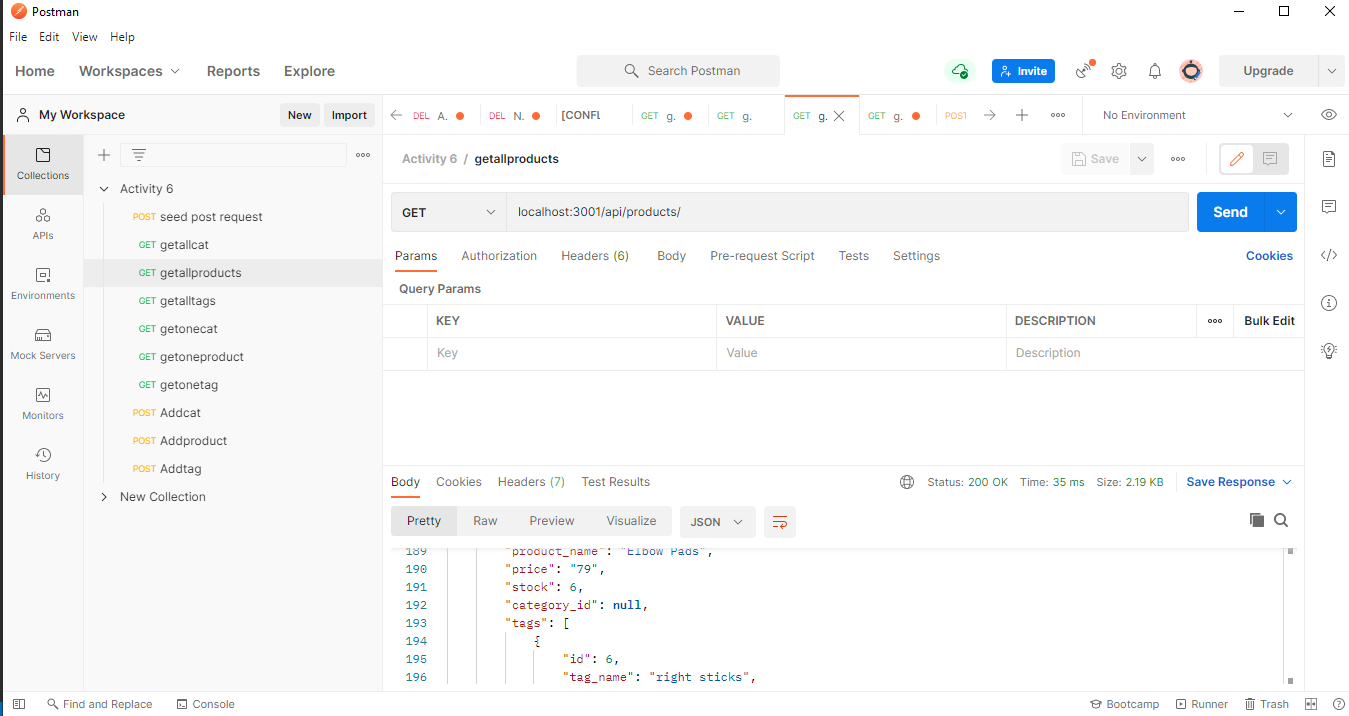Open the Documentation panel in the right sidebar

[1329, 158]
